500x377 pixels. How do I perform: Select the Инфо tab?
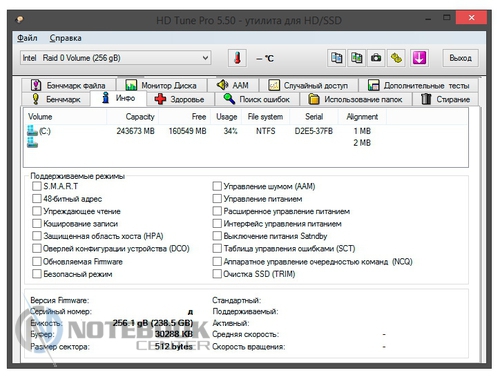pyautogui.click(x=118, y=98)
